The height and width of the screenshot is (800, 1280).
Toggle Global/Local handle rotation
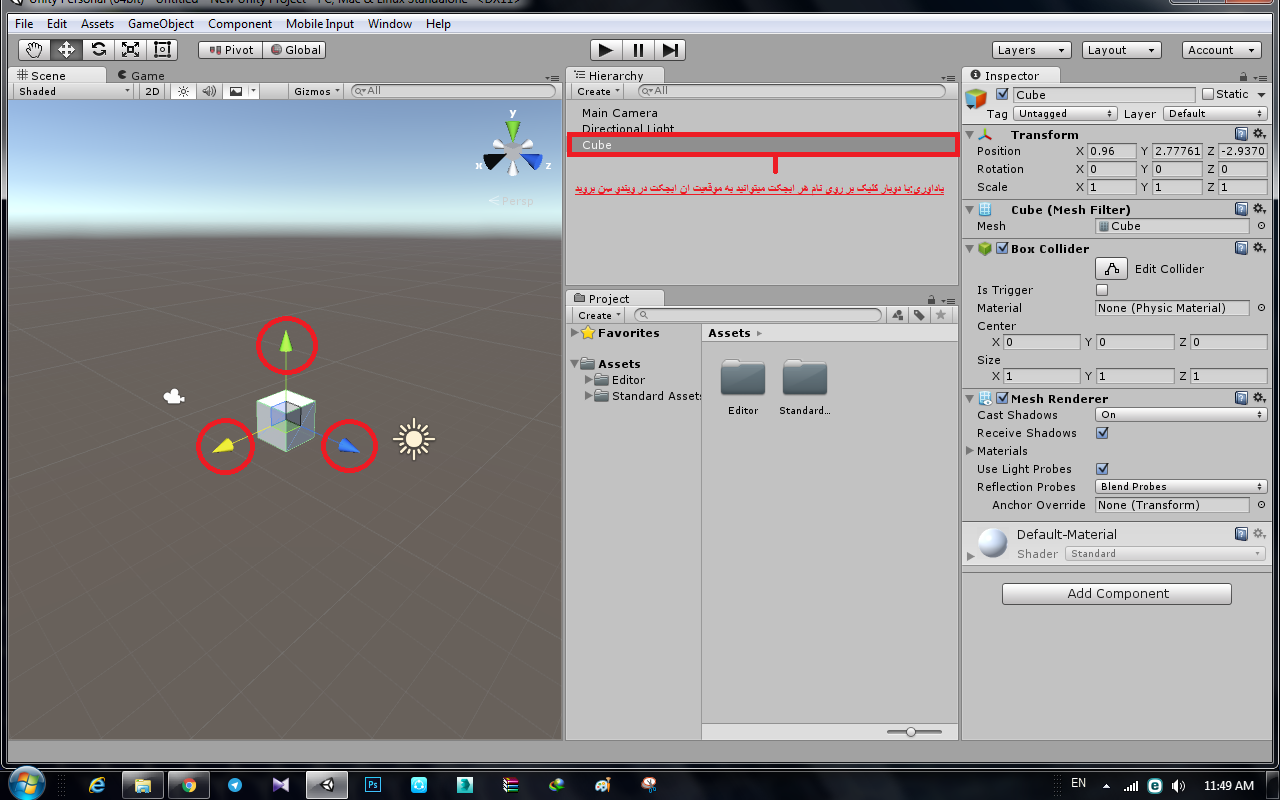point(296,50)
